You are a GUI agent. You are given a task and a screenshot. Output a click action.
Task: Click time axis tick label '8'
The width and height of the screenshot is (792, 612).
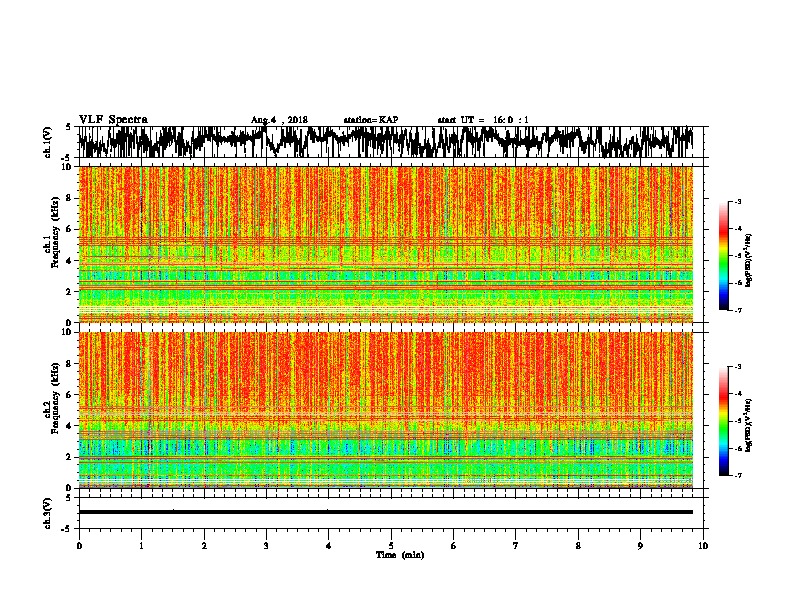point(578,546)
